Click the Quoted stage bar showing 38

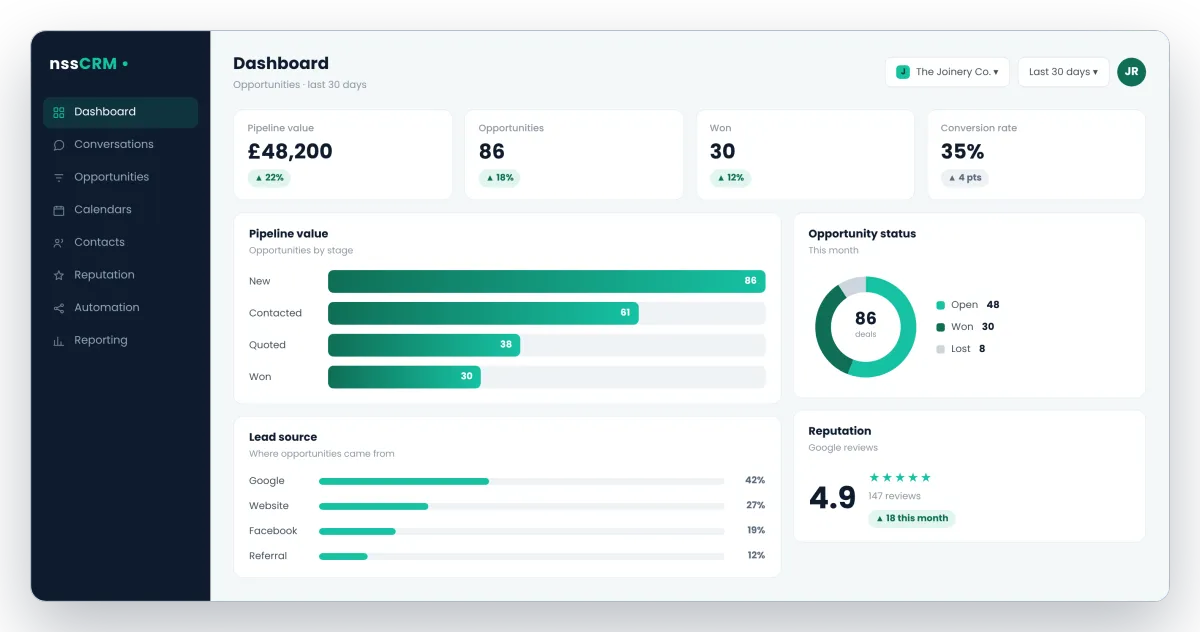(x=424, y=345)
